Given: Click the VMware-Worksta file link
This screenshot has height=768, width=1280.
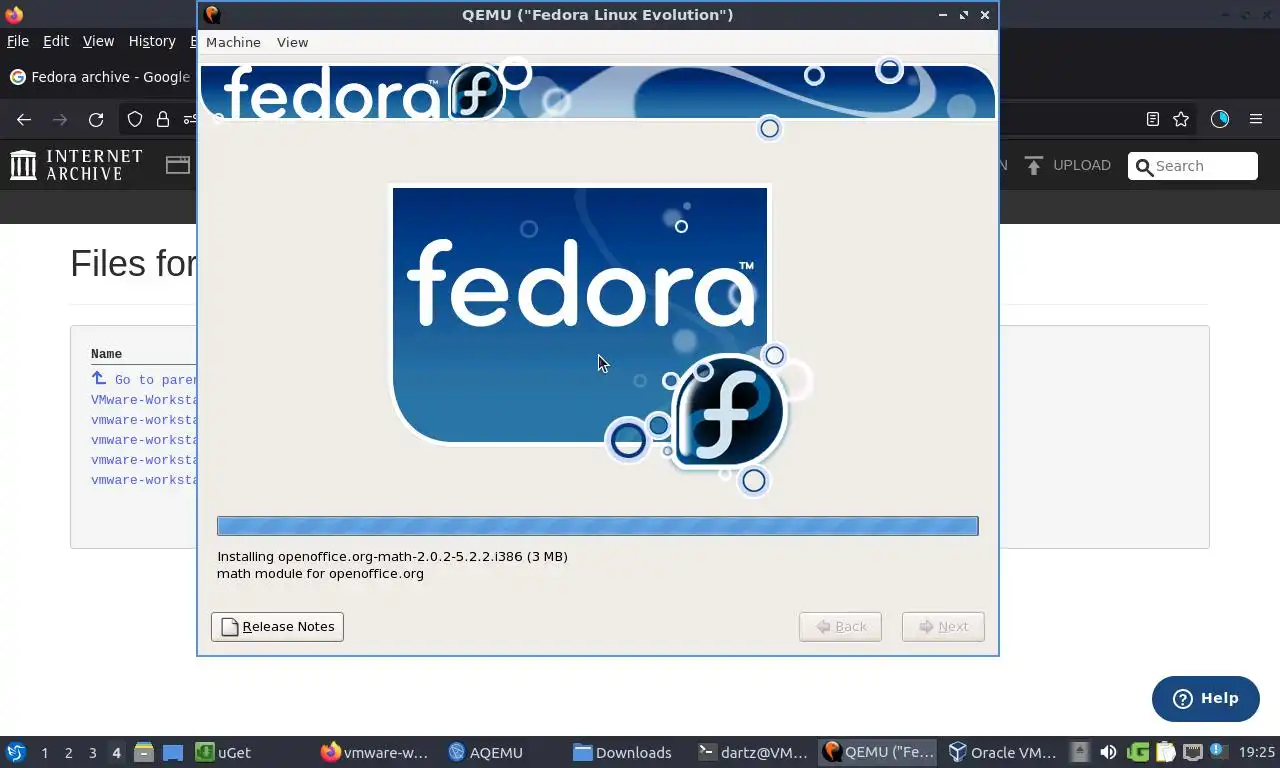Looking at the screenshot, I should (144, 400).
